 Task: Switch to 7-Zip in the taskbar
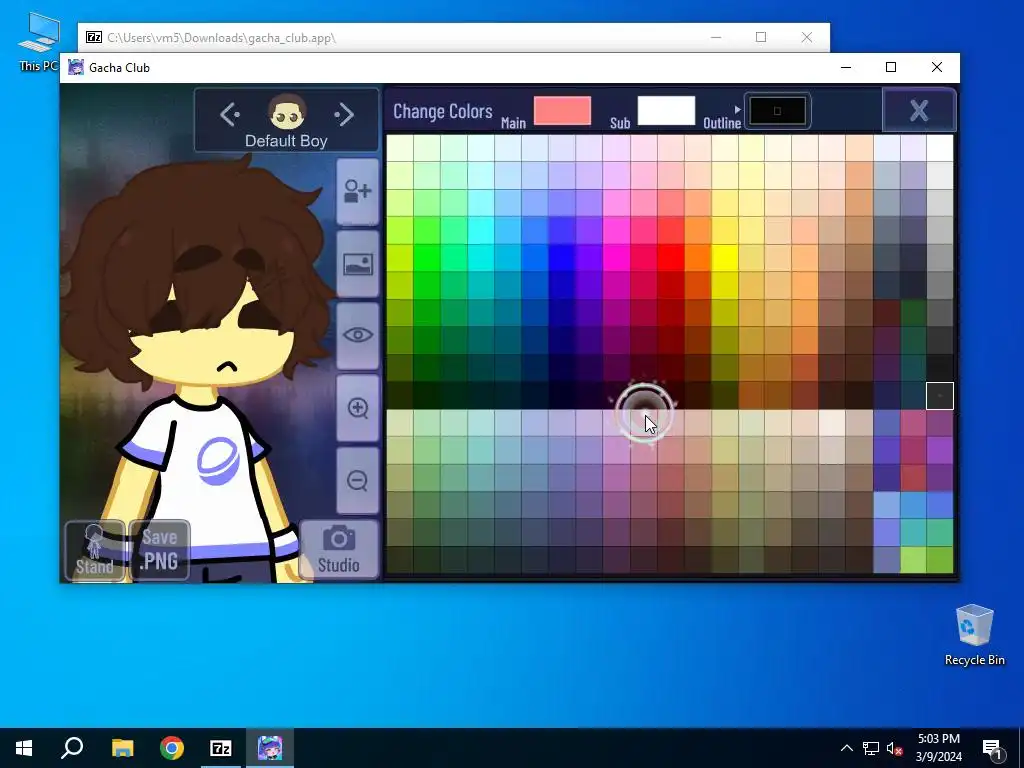[x=221, y=748]
